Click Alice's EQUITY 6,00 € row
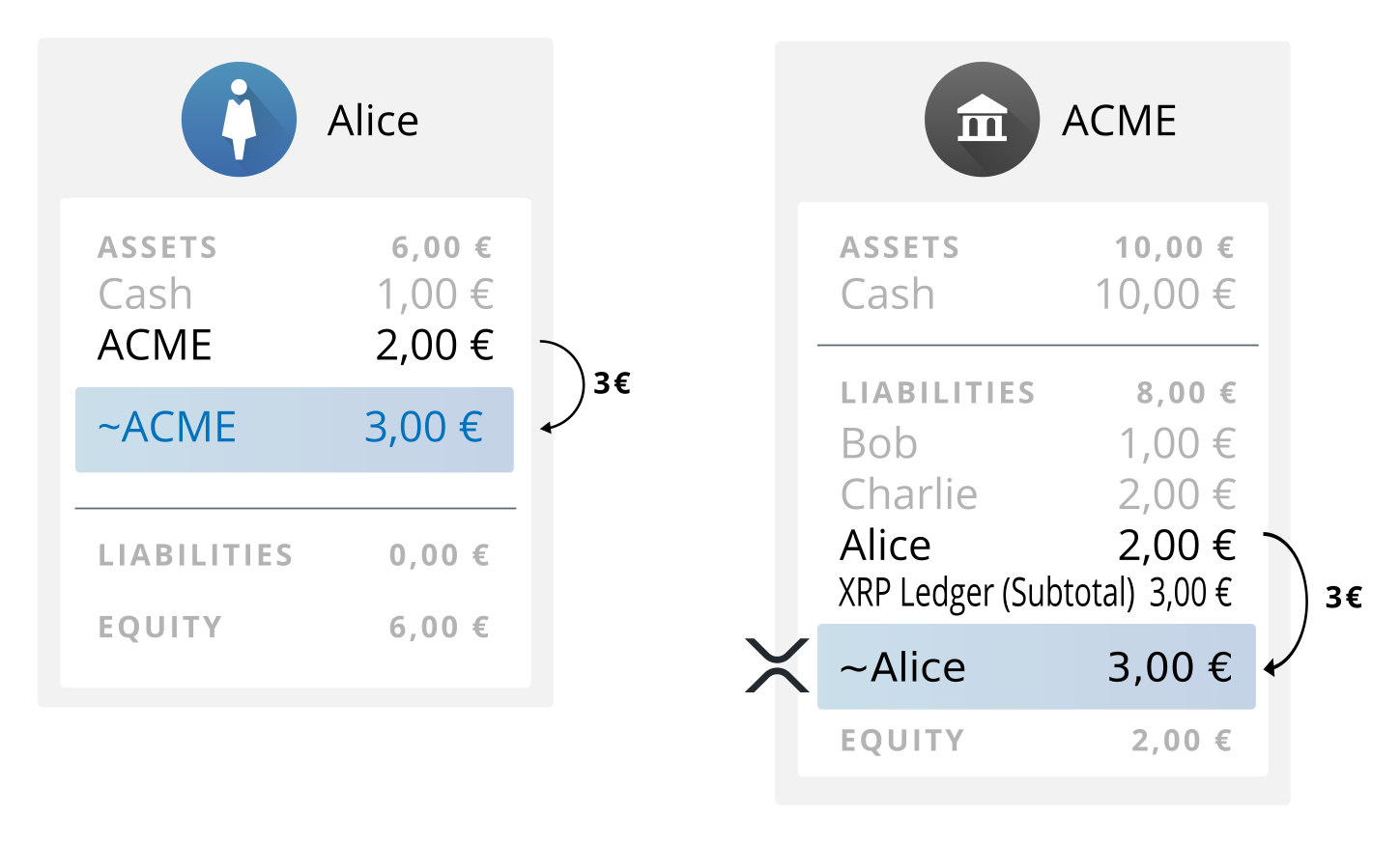Viewport: 1400px width, 843px height. click(x=294, y=628)
